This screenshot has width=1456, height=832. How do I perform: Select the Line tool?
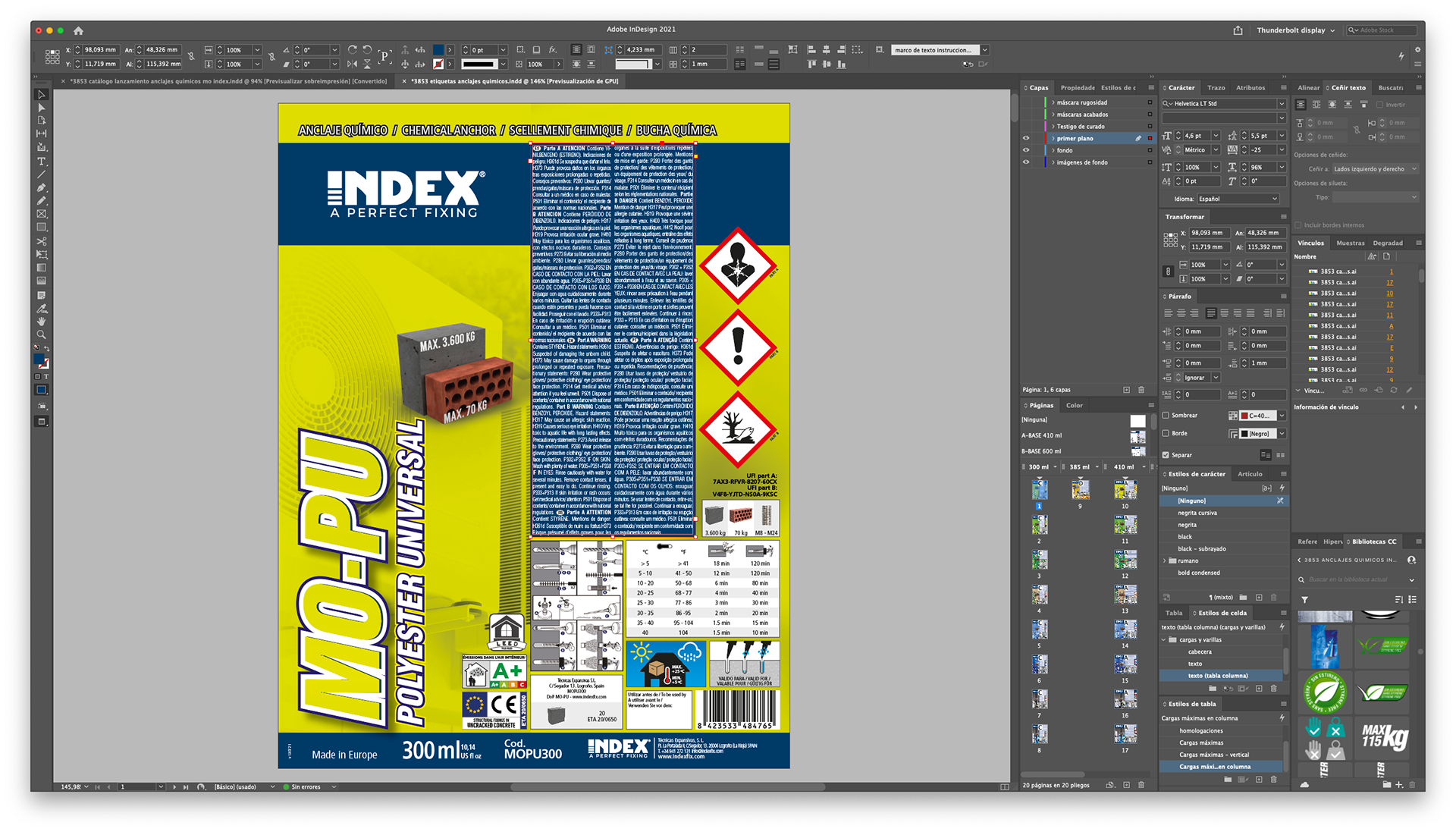[42, 174]
